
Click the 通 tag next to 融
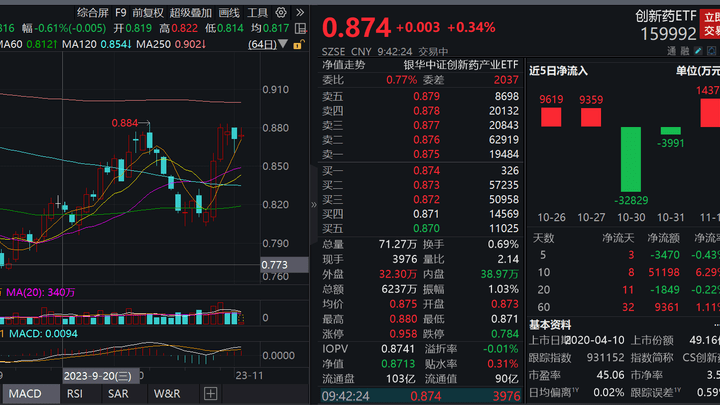coord(671,51)
